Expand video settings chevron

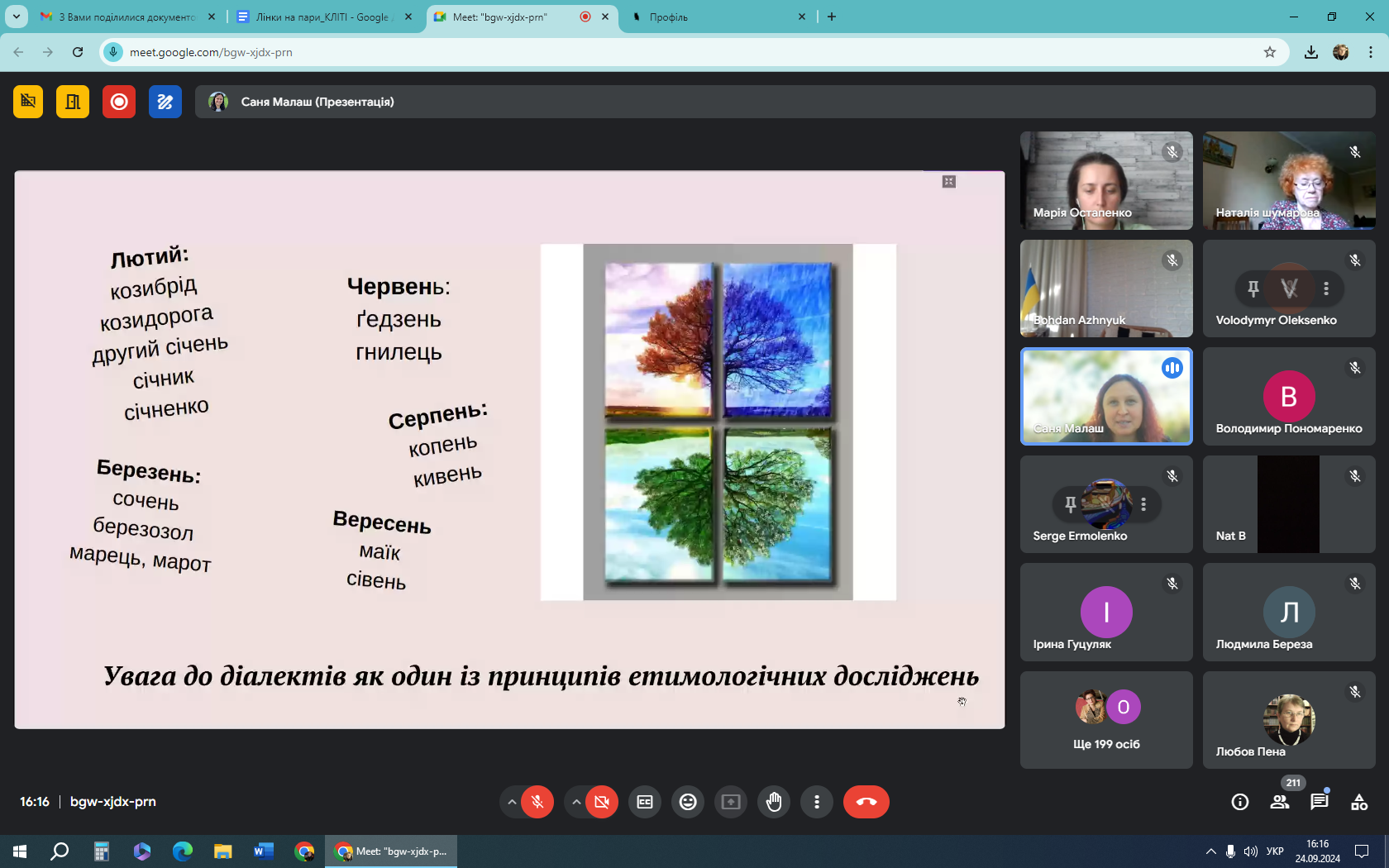[576, 802]
